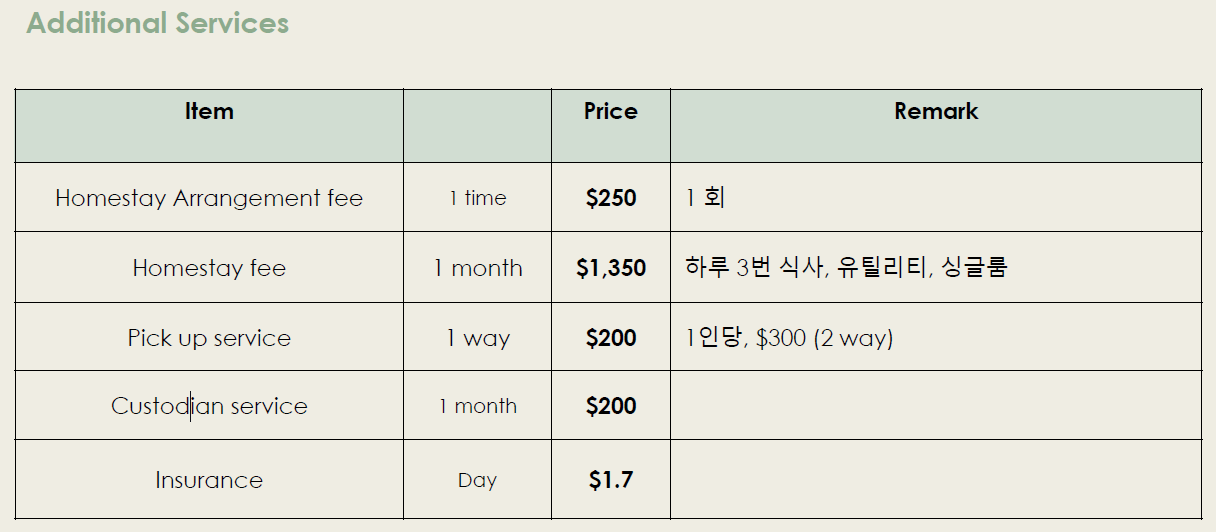Click the Pick up service cell
The image size is (1216, 532).
click(209, 338)
